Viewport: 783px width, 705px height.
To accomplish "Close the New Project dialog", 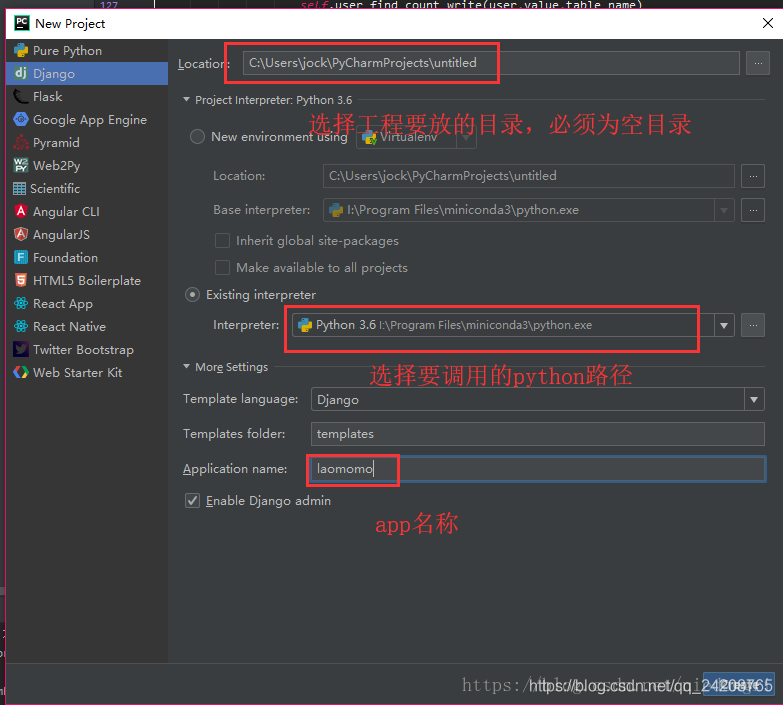I will coord(768,23).
